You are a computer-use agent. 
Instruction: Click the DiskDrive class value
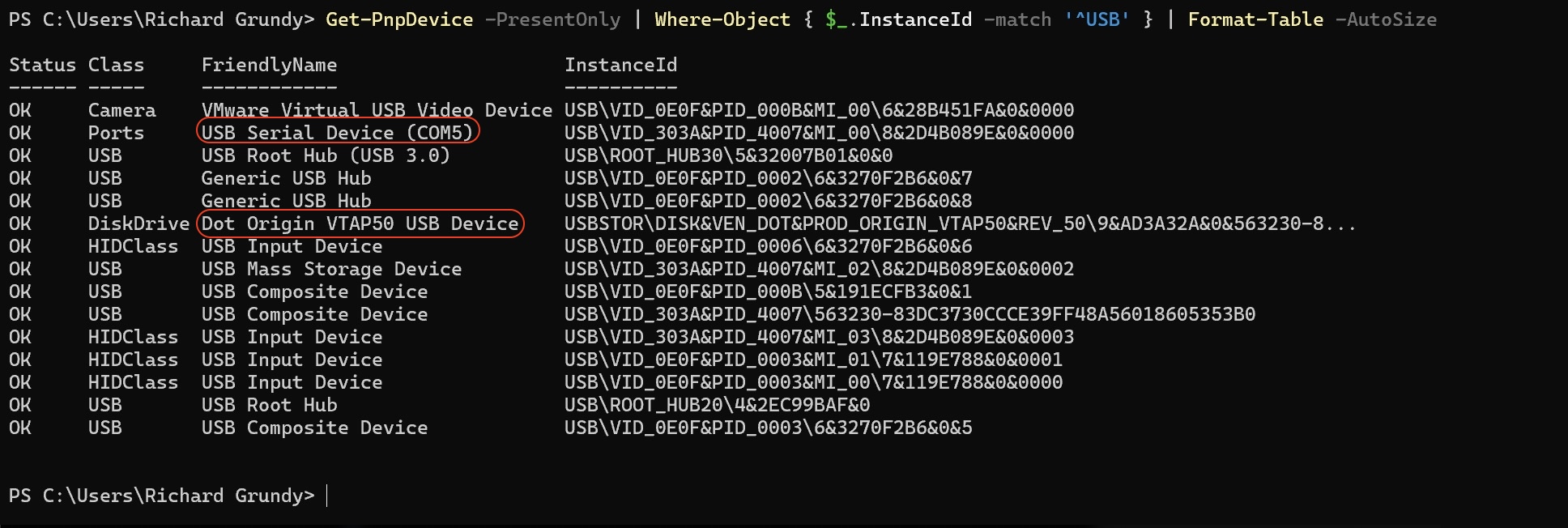tap(138, 224)
